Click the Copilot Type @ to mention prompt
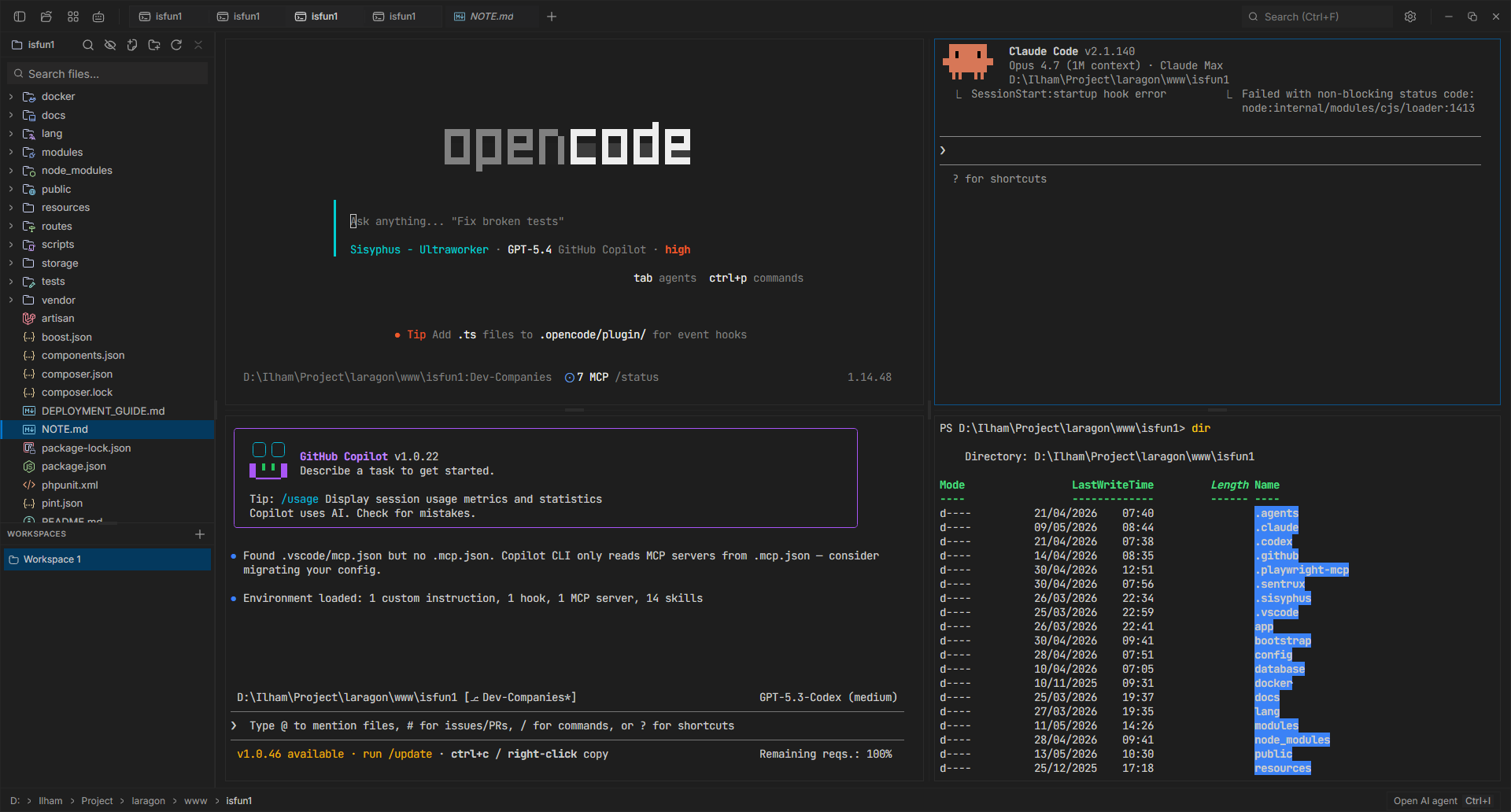The width and height of the screenshot is (1511, 812). tap(492, 726)
